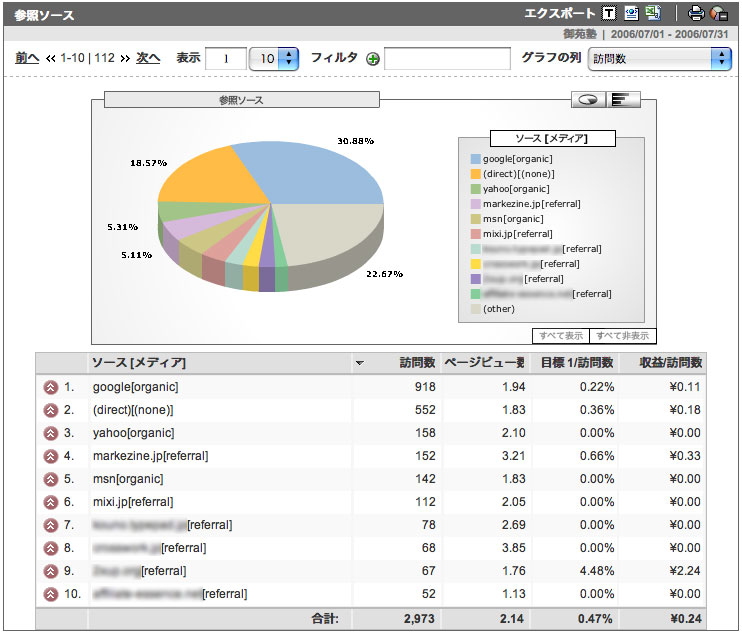Viewport: 742px width, 635px height.
Task: Click the pie chart dashboard icon
Action: click(x=719, y=13)
